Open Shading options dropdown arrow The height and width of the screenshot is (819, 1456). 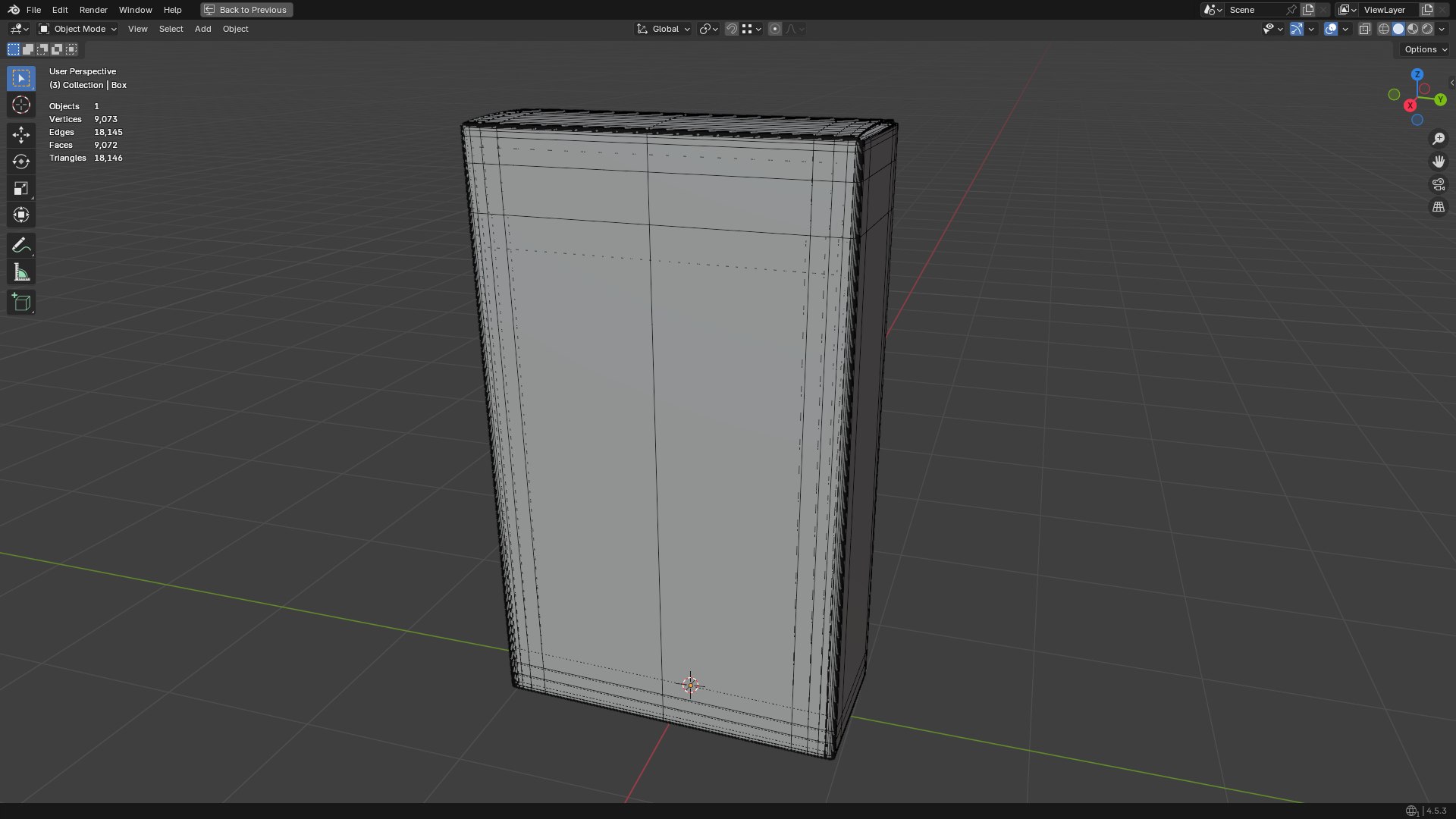coord(1442,29)
